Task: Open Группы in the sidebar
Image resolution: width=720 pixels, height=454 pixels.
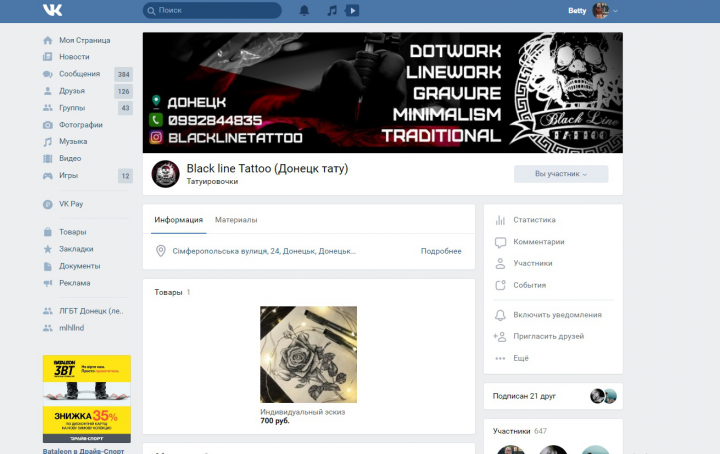Action: [x=72, y=108]
